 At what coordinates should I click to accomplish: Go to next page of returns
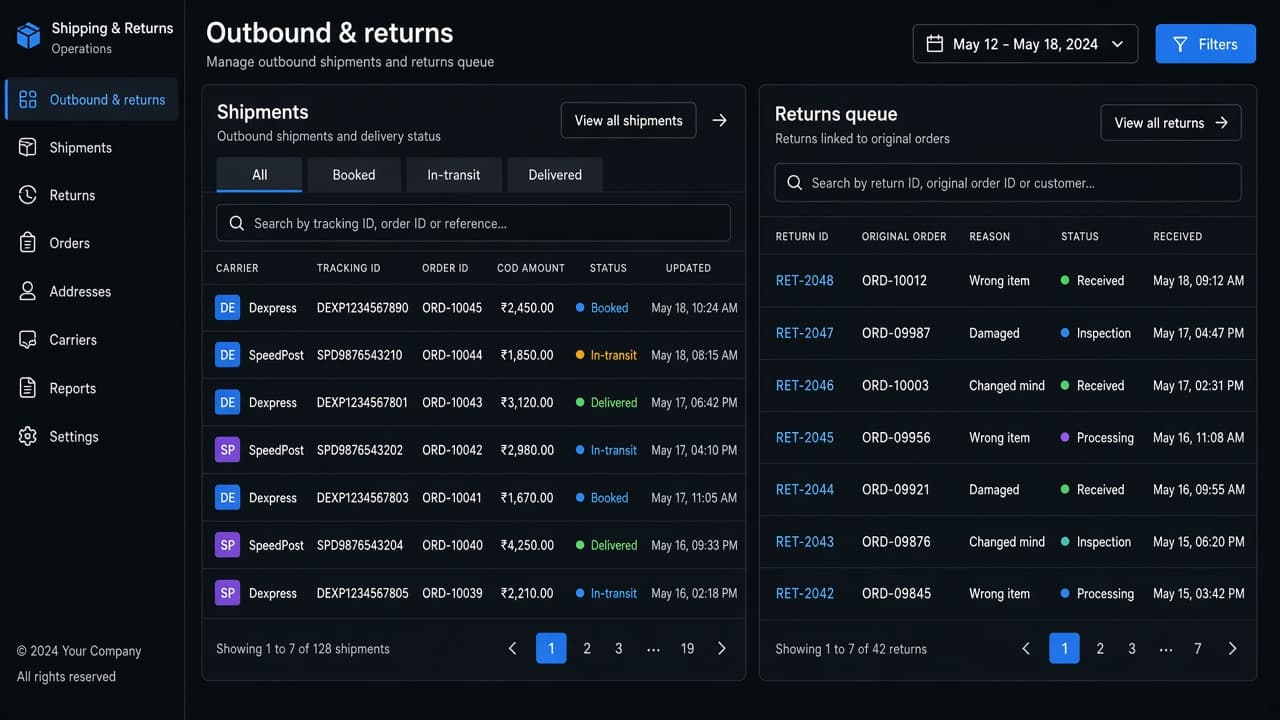tap(1232, 648)
